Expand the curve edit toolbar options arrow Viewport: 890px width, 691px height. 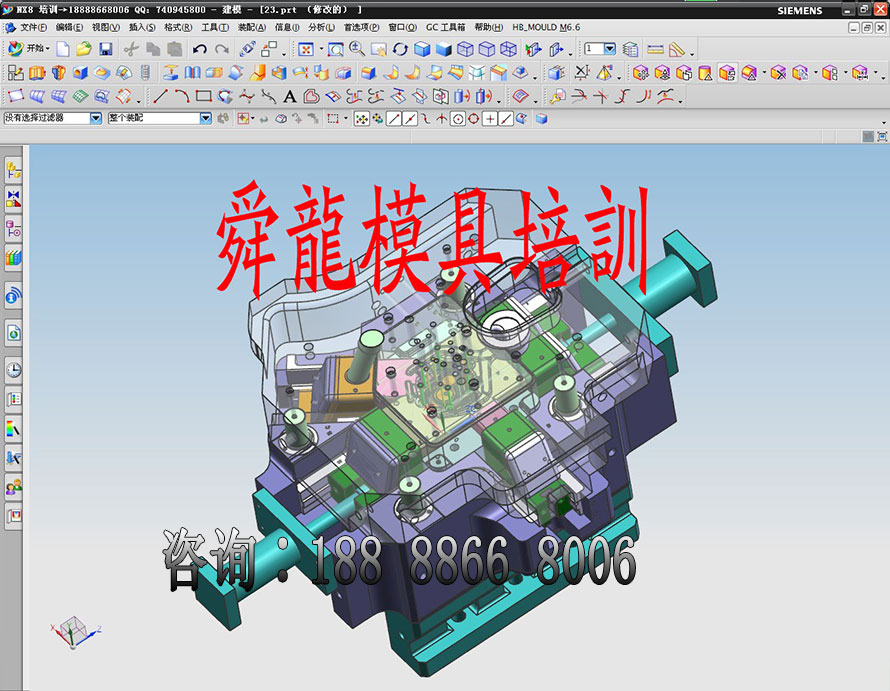pos(680,102)
